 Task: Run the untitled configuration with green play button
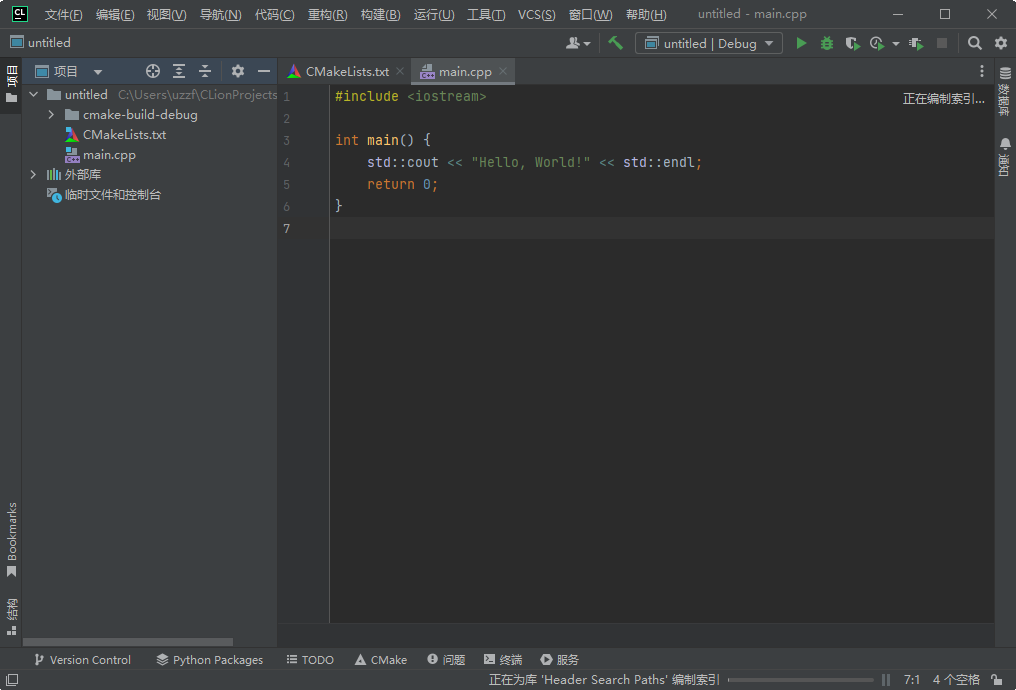tap(802, 43)
